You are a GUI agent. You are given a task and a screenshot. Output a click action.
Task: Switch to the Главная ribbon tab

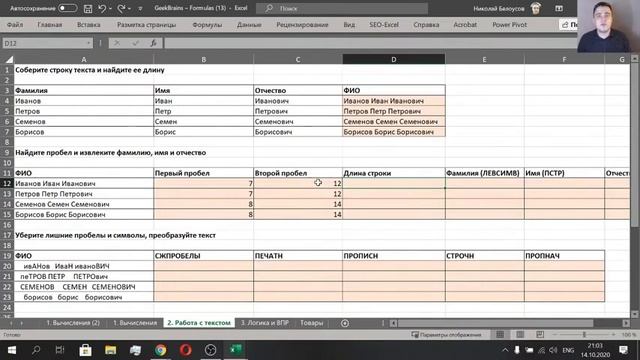pyautogui.click(x=50, y=25)
